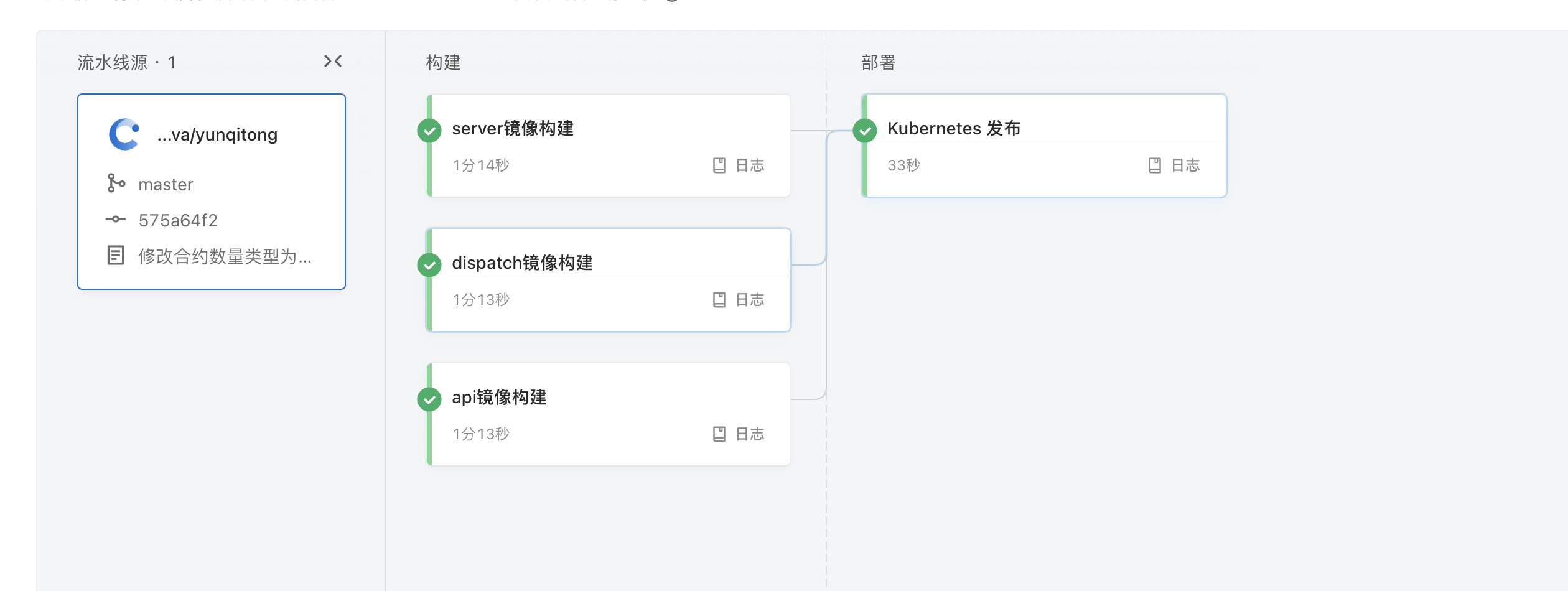Click api镜像构建 green success check icon

click(x=429, y=399)
